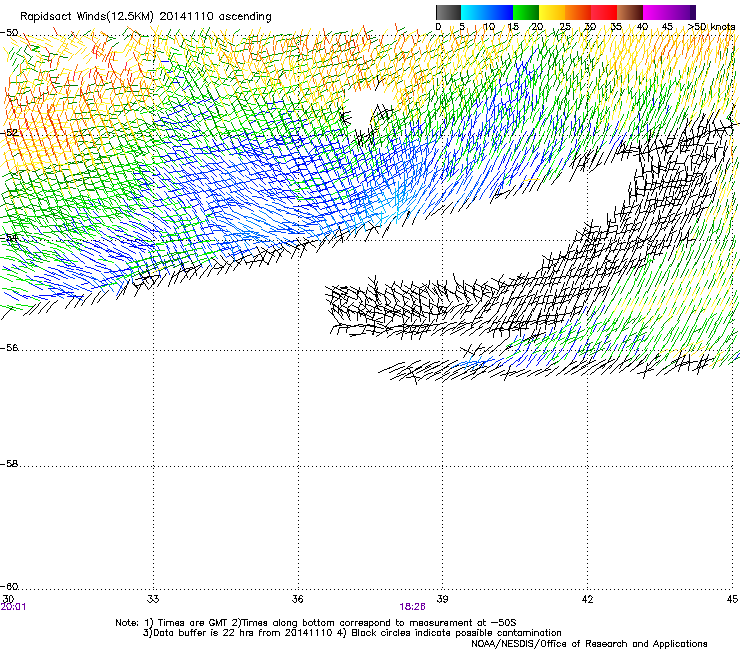
Task: Click the purple time stamp '20:01'
Action: (x=13, y=607)
